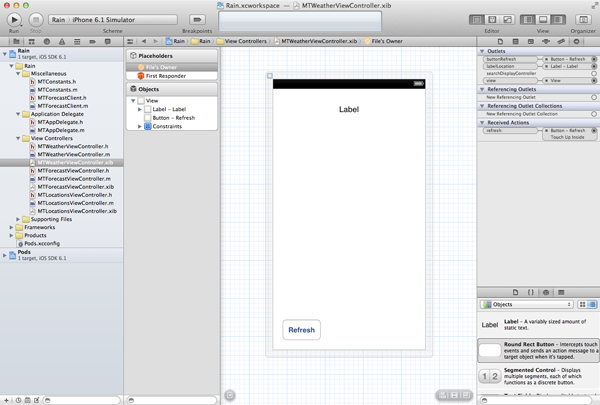Show the Debug navigator
The width and height of the screenshot is (600, 405).
pos(77,41)
